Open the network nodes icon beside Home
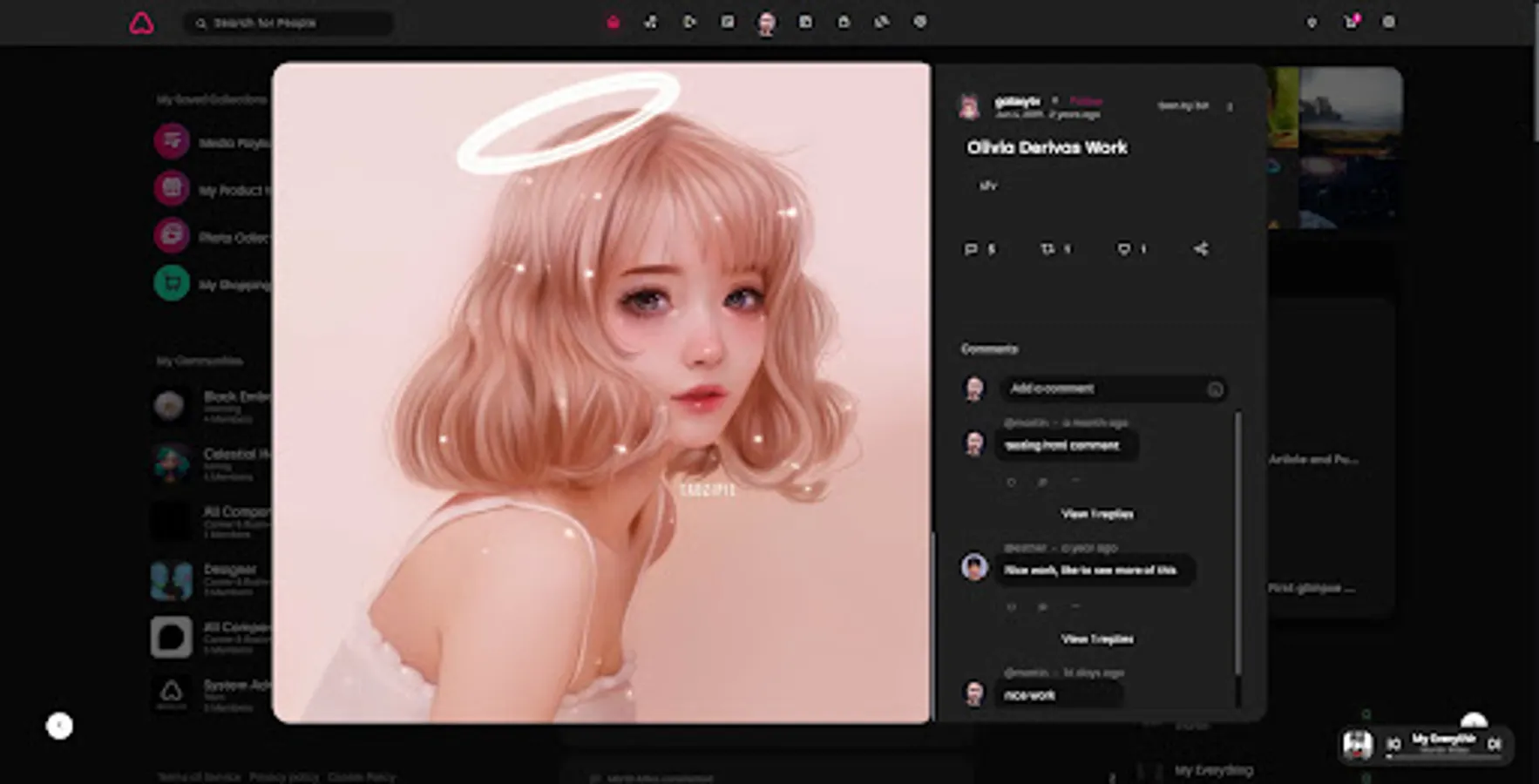Image resolution: width=1539 pixels, height=784 pixels. 651,22
